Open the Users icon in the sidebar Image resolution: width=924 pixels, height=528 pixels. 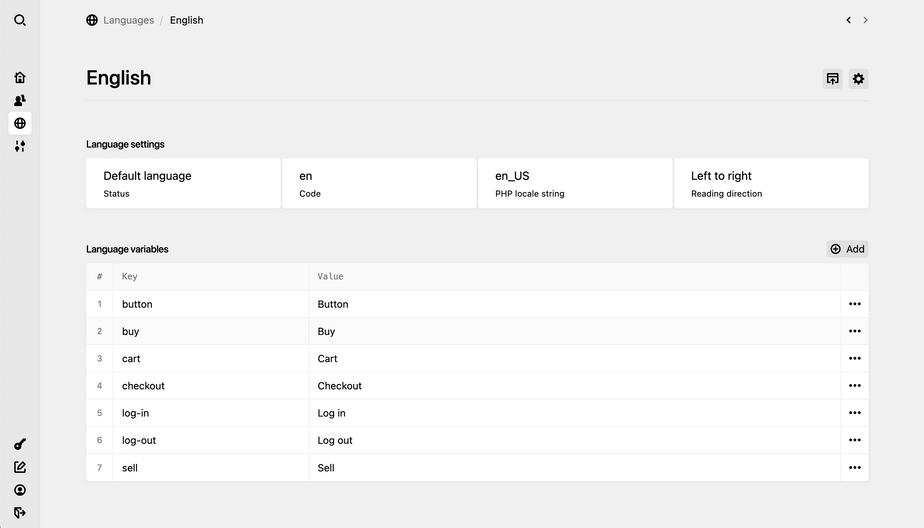(20, 100)
